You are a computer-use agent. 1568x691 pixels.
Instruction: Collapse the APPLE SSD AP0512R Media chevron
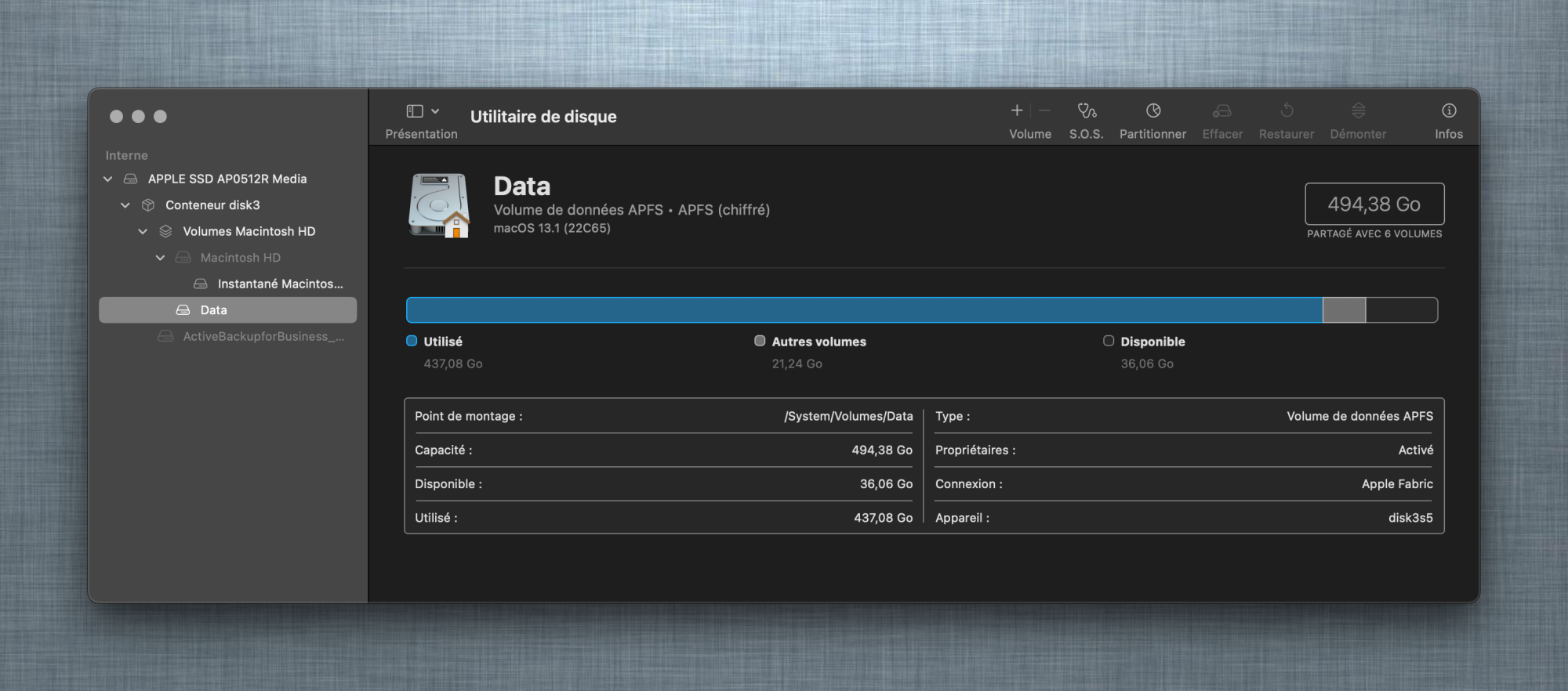coord(108,179)
